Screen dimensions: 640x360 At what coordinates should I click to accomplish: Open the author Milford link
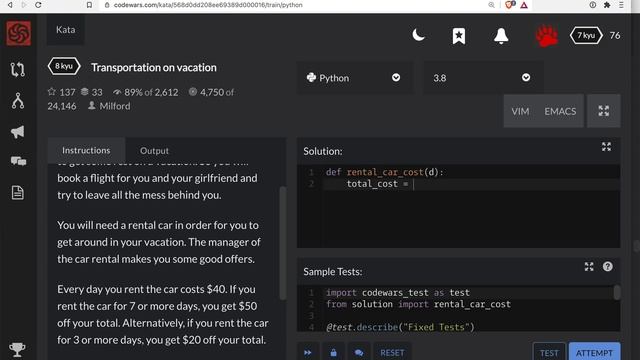[115, 106]
